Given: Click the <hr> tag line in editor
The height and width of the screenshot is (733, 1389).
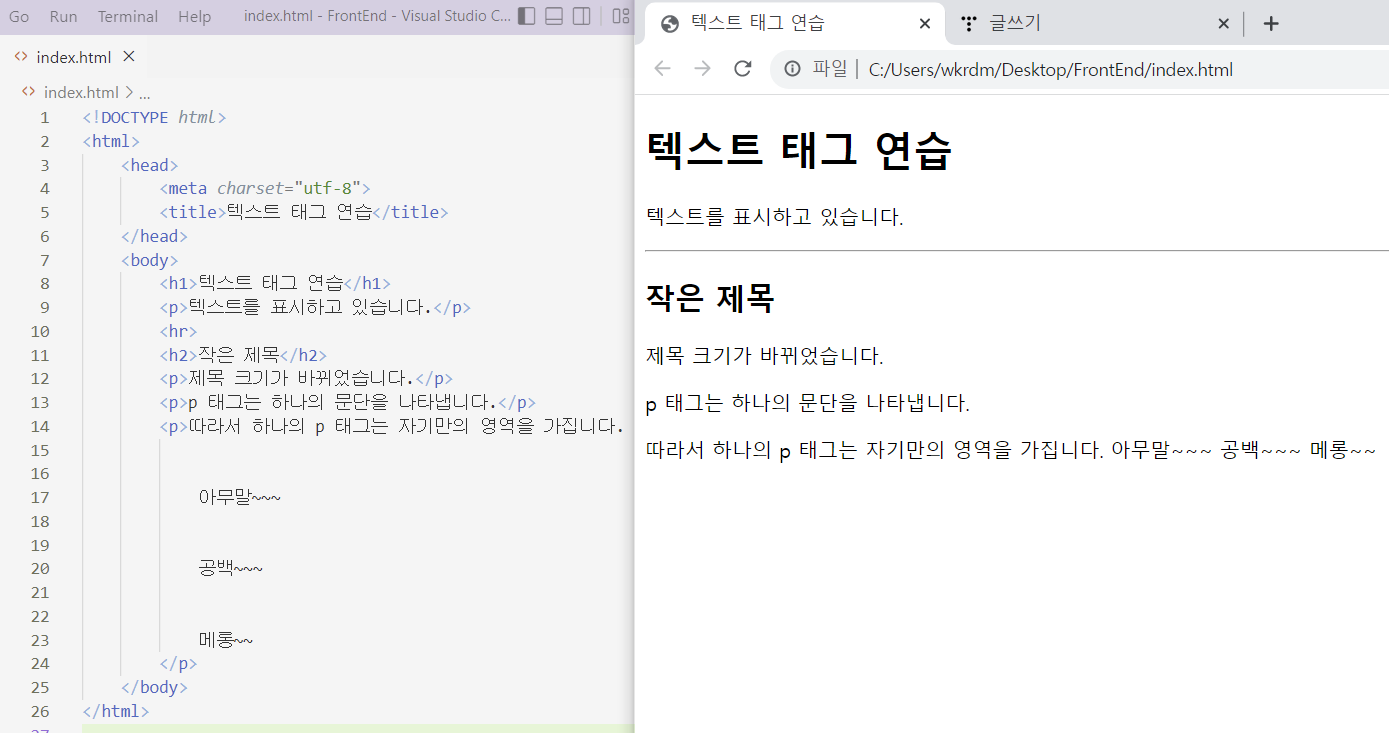Looking at the screenshot, I should click(178, 331).
